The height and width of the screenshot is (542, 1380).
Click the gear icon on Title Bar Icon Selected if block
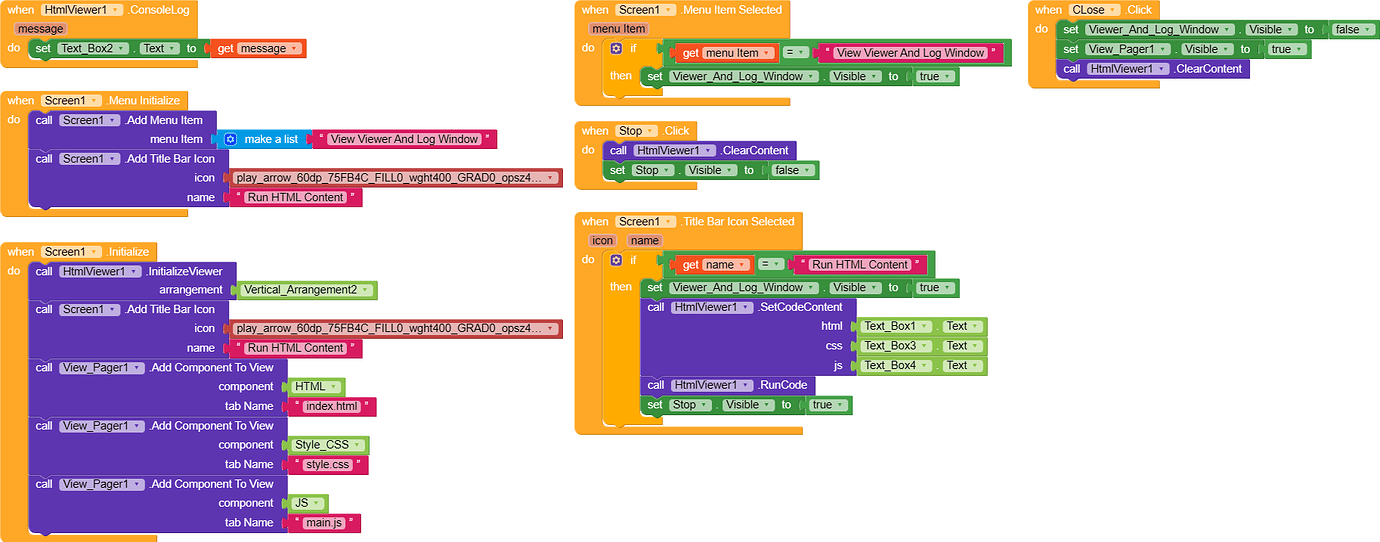[x=616, y=260]
